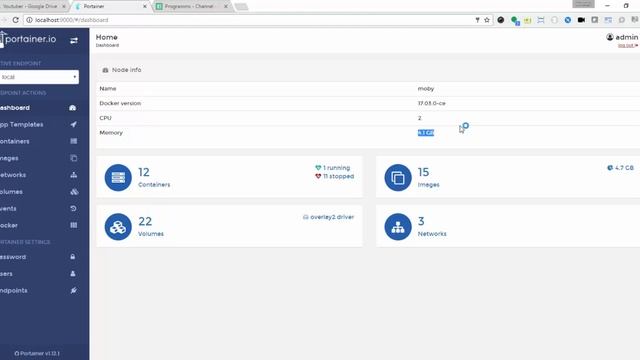The image size is (640, 360).
Task: Open Events in the sidebar
Action: (44, 208)
